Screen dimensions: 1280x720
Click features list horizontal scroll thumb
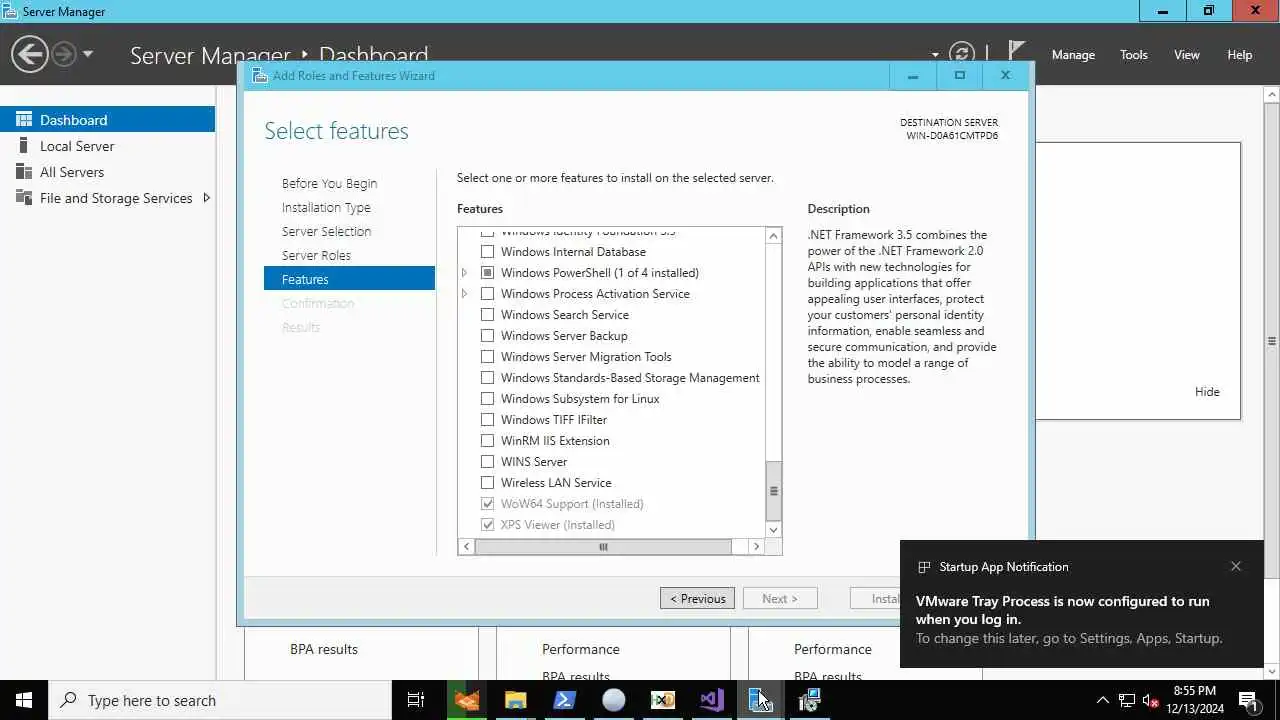(x=603, y=547)
